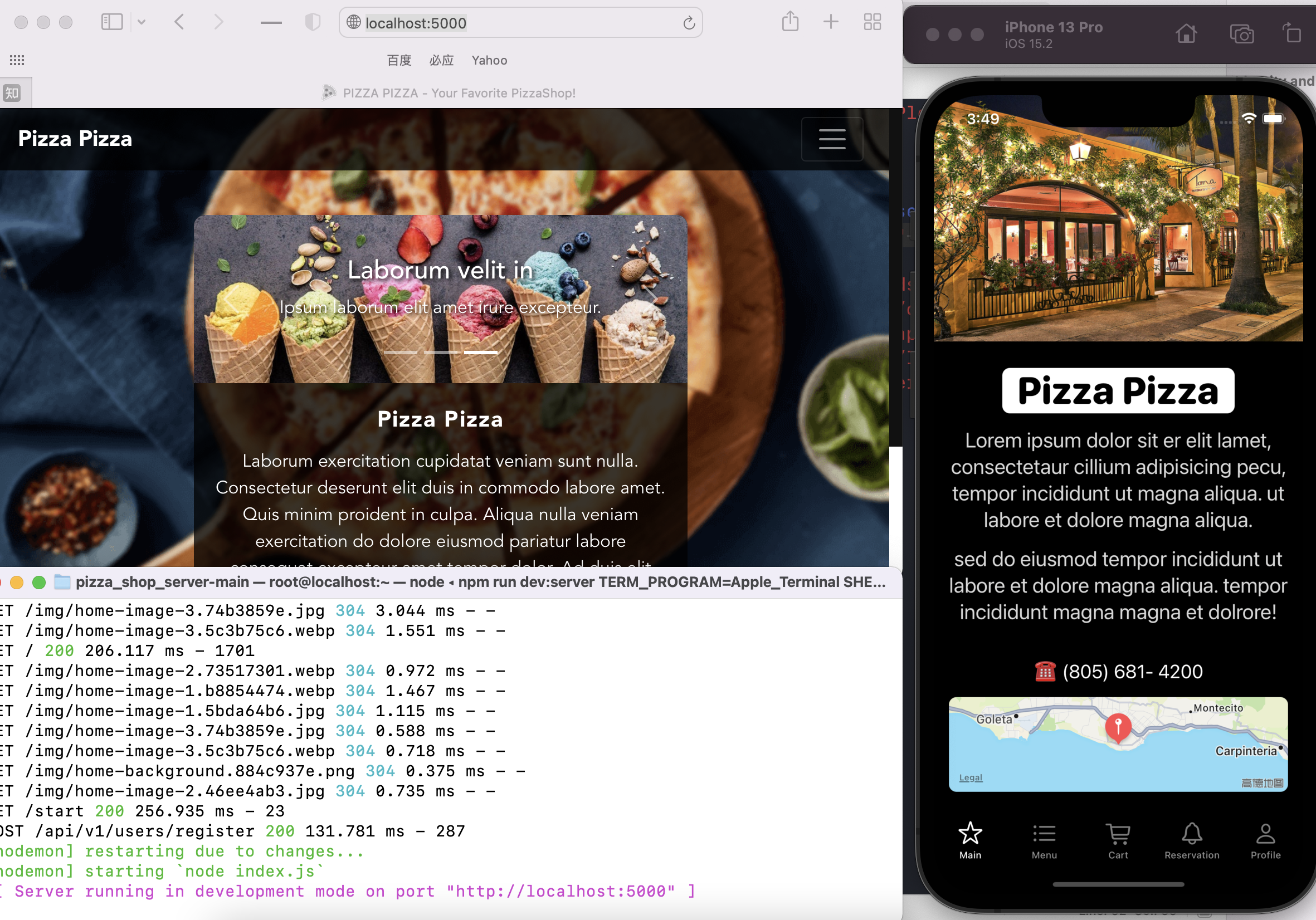The height and width of the screenshot is (920, 1316).
Task: Tap the phone number (805) 681-4200
Action: coord(1132,671)
